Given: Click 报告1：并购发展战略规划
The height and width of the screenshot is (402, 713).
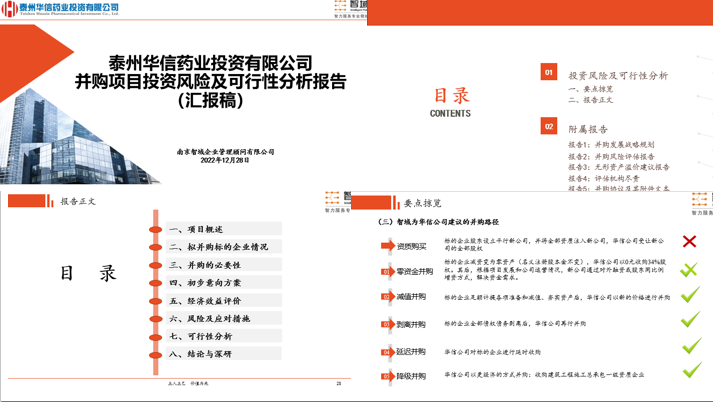Looking at the screenshot, I should coord(611,145).
